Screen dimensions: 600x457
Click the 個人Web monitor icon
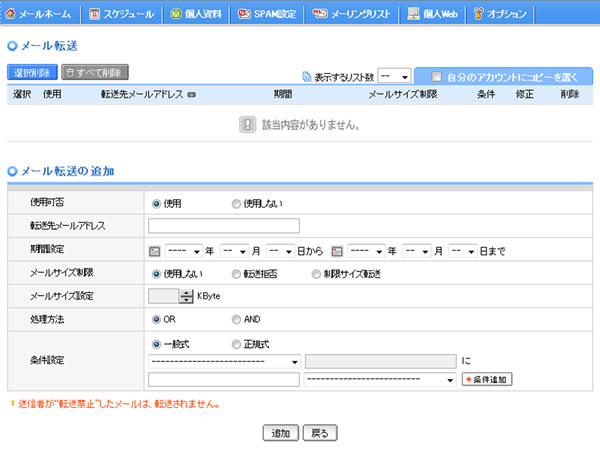(413, 14)
